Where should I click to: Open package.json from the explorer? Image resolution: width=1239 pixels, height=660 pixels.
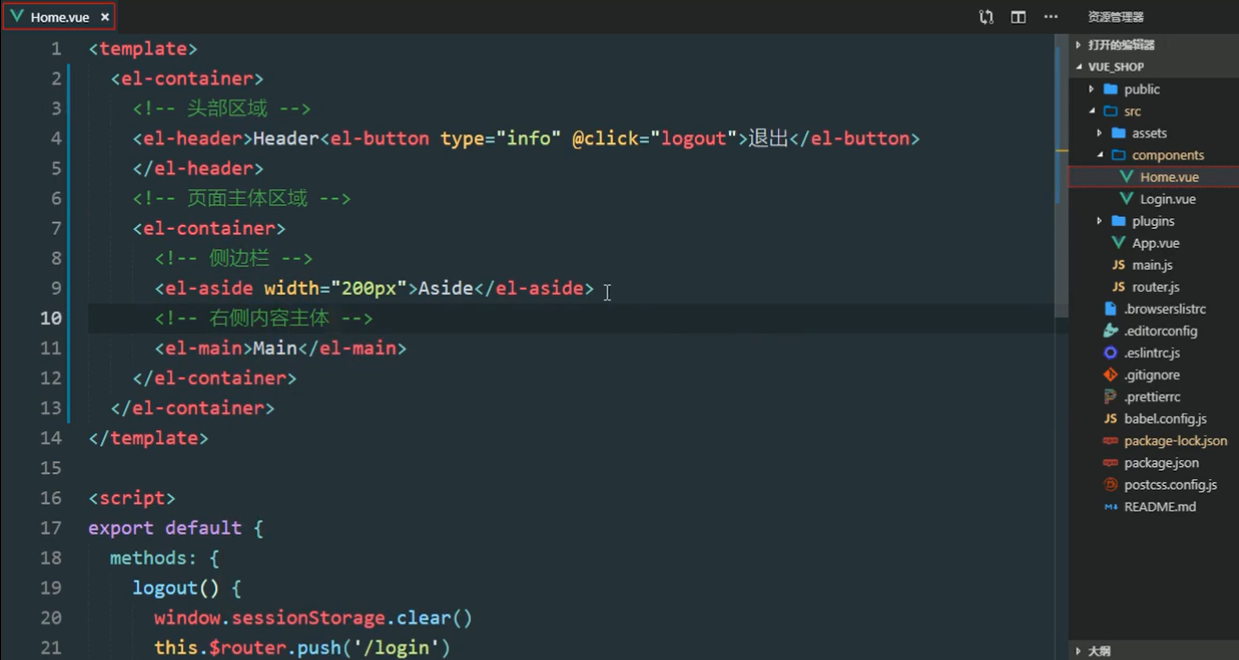[x=1161, y=463]
